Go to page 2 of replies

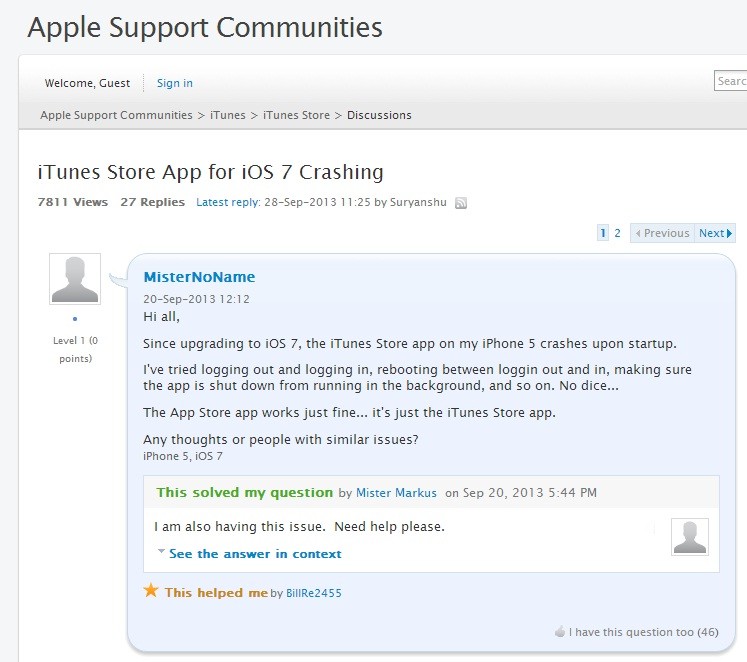tap(617, 233)
